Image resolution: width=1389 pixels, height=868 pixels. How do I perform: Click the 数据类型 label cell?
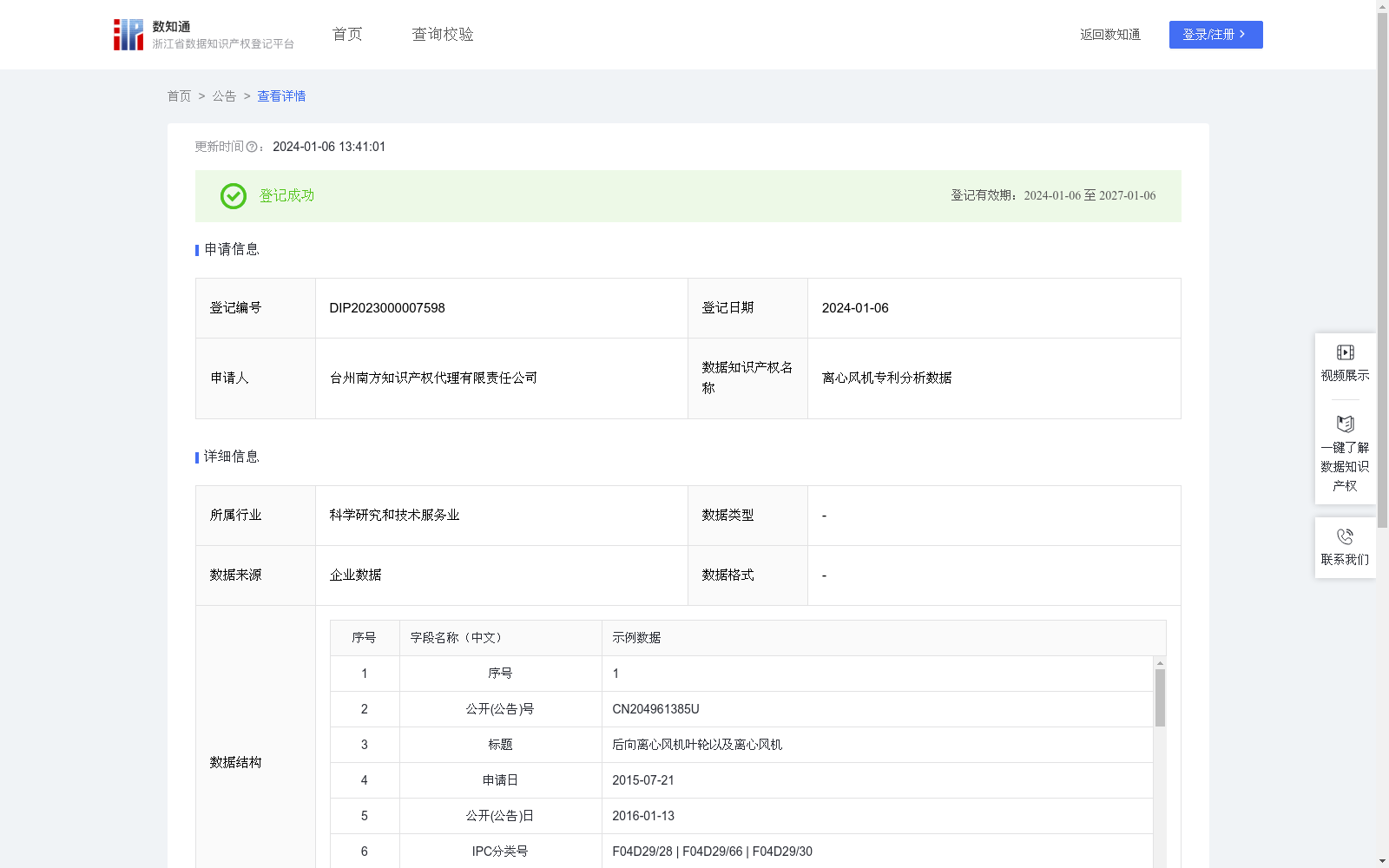[747, 516]
